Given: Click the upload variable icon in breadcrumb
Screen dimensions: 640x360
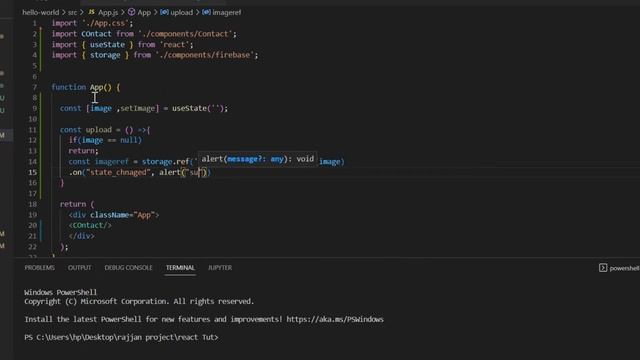Looking at the screenshot, I should pos(164,12).
